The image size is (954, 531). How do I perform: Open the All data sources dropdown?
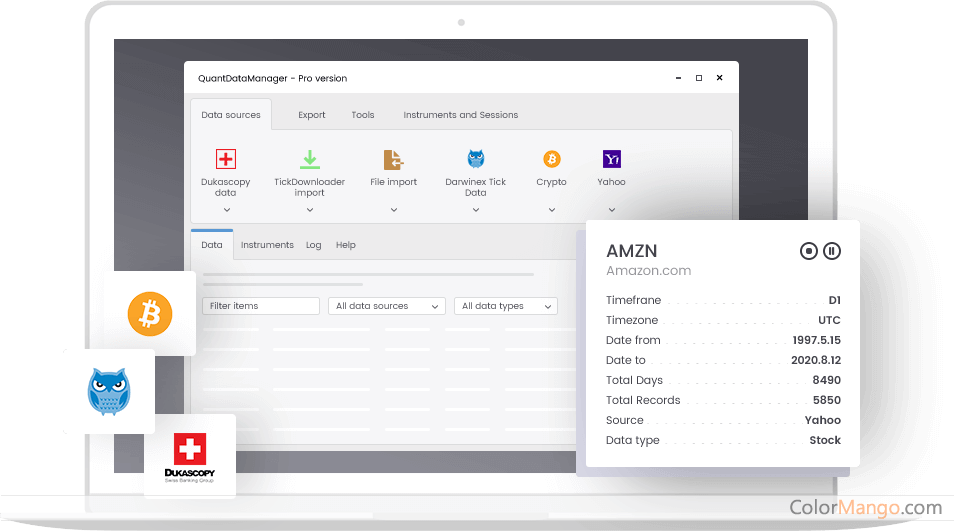click(386, 306)
